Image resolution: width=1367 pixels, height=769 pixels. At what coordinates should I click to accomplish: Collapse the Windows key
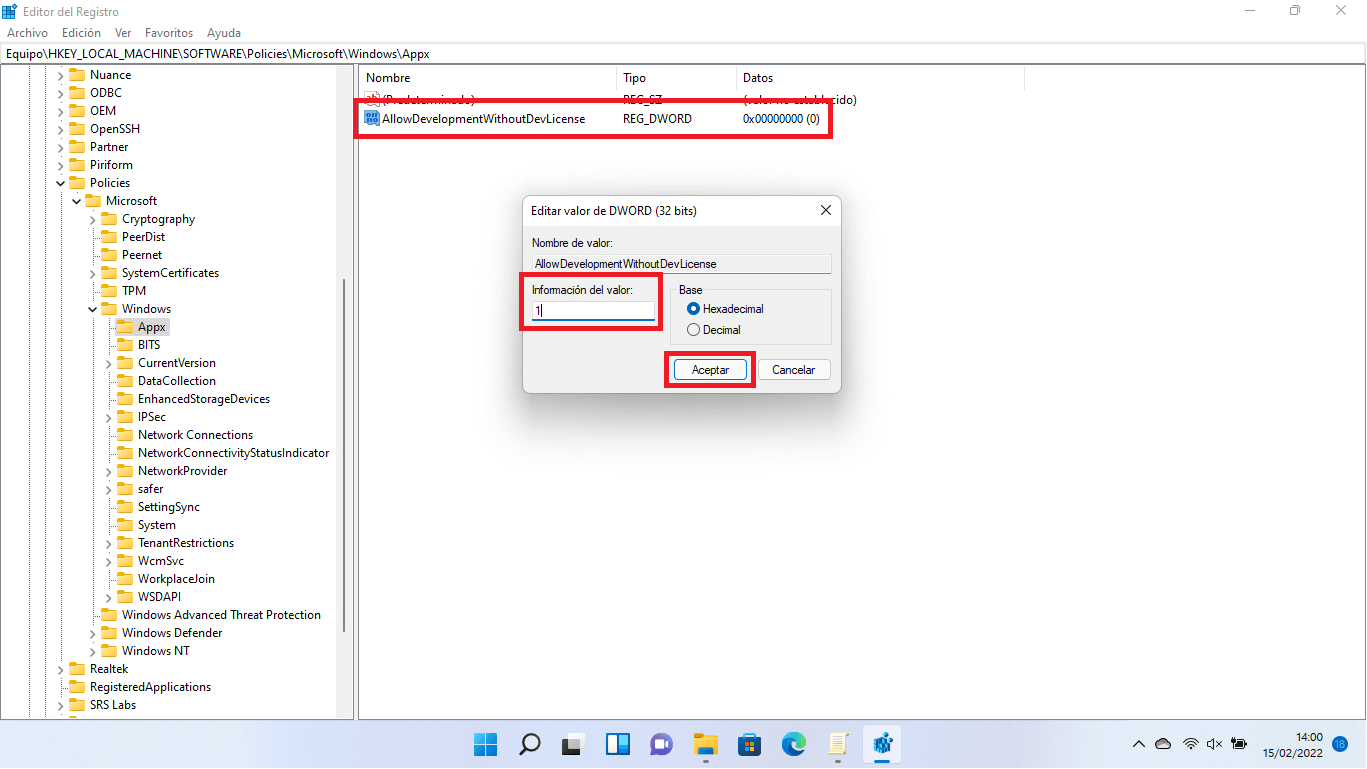pyautogui.click(x=92, y=309)
